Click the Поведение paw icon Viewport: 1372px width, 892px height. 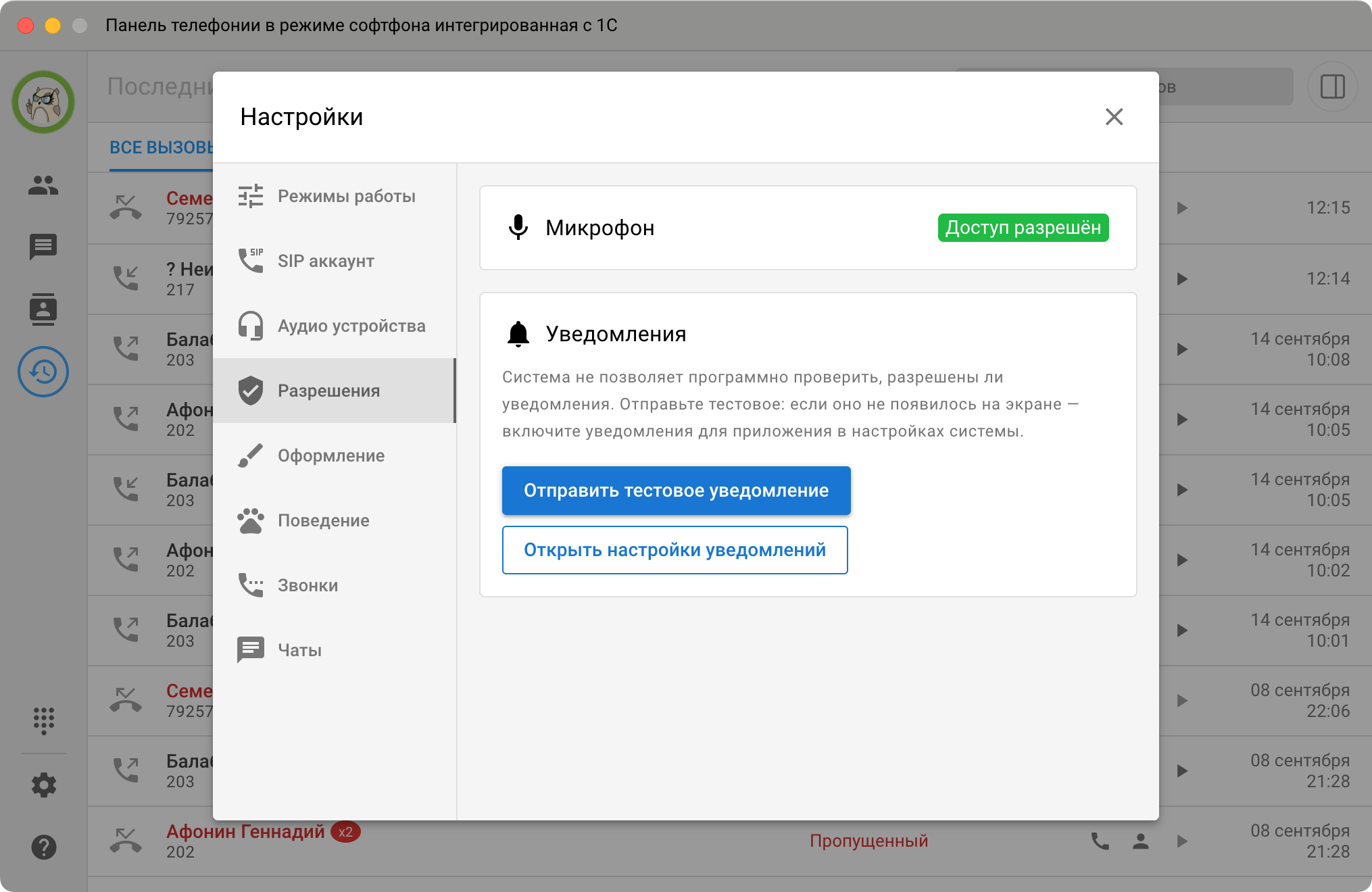pyautogui.click(x=251, y=520)
